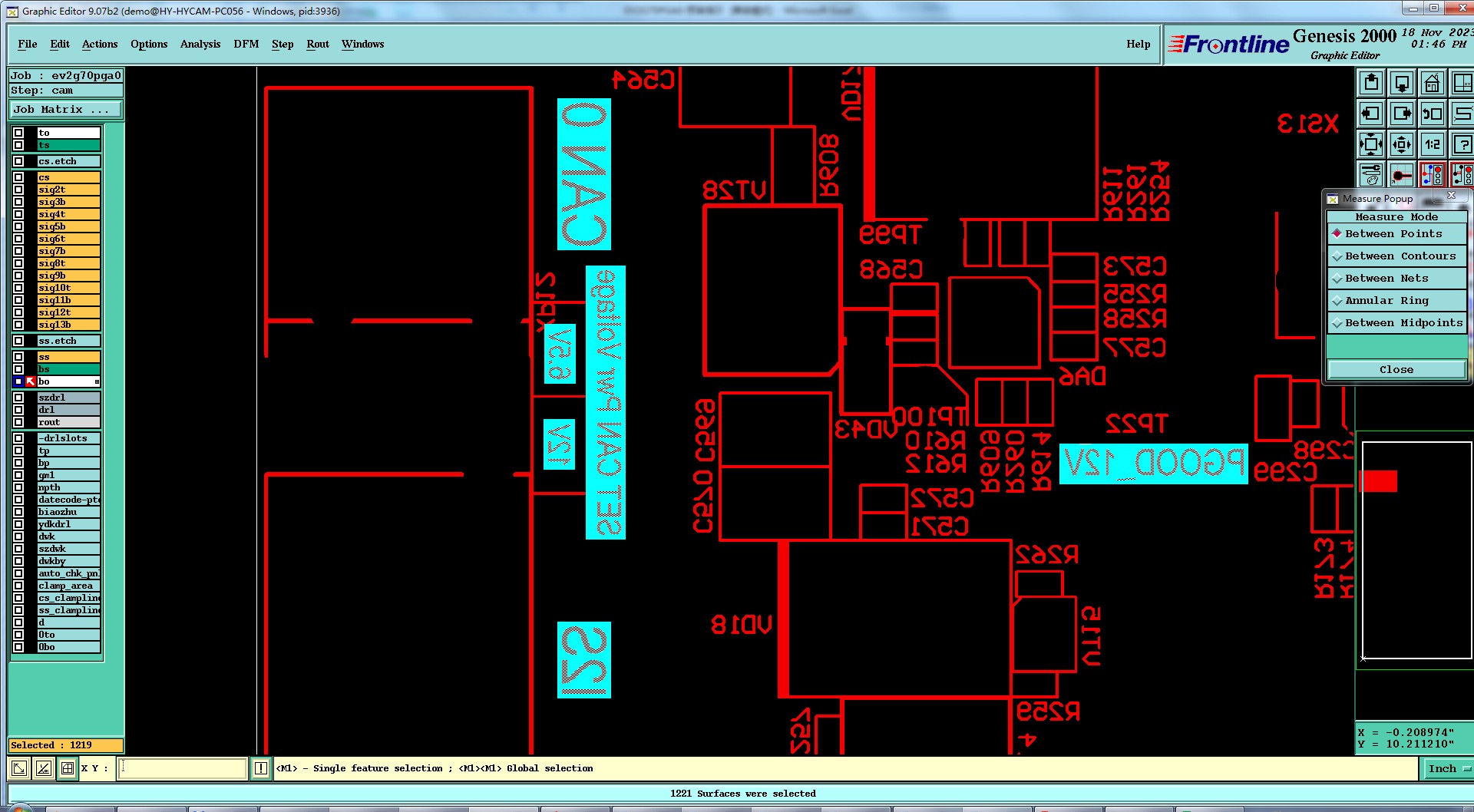
Task: Open the tools palette wrench icon
Action: 1371,174
